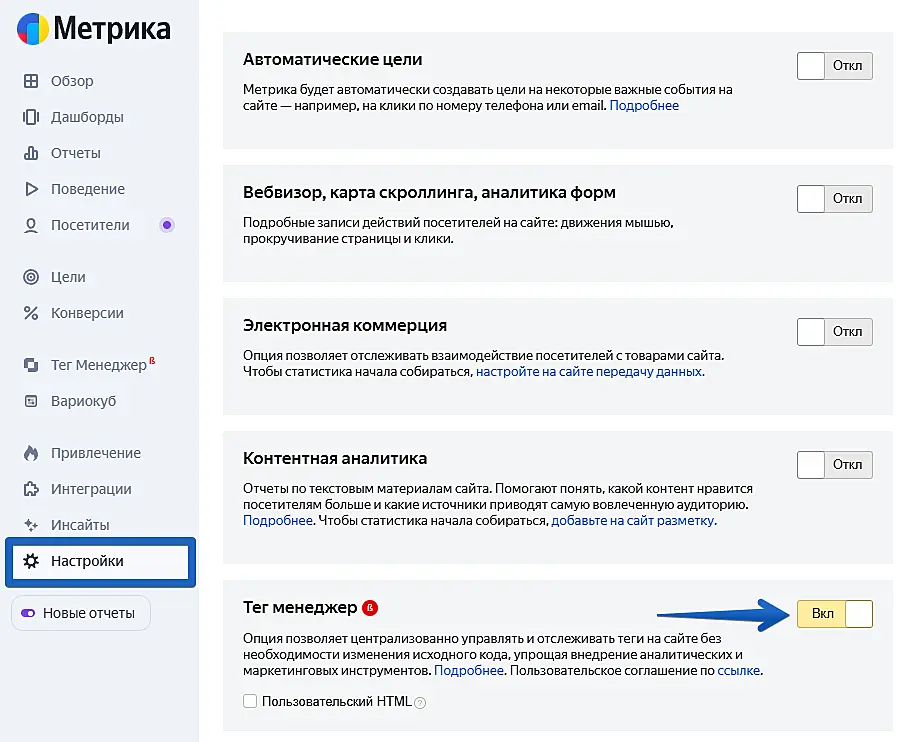
Task: Select Инсайты in the left menu
Action: coord(80,525)
